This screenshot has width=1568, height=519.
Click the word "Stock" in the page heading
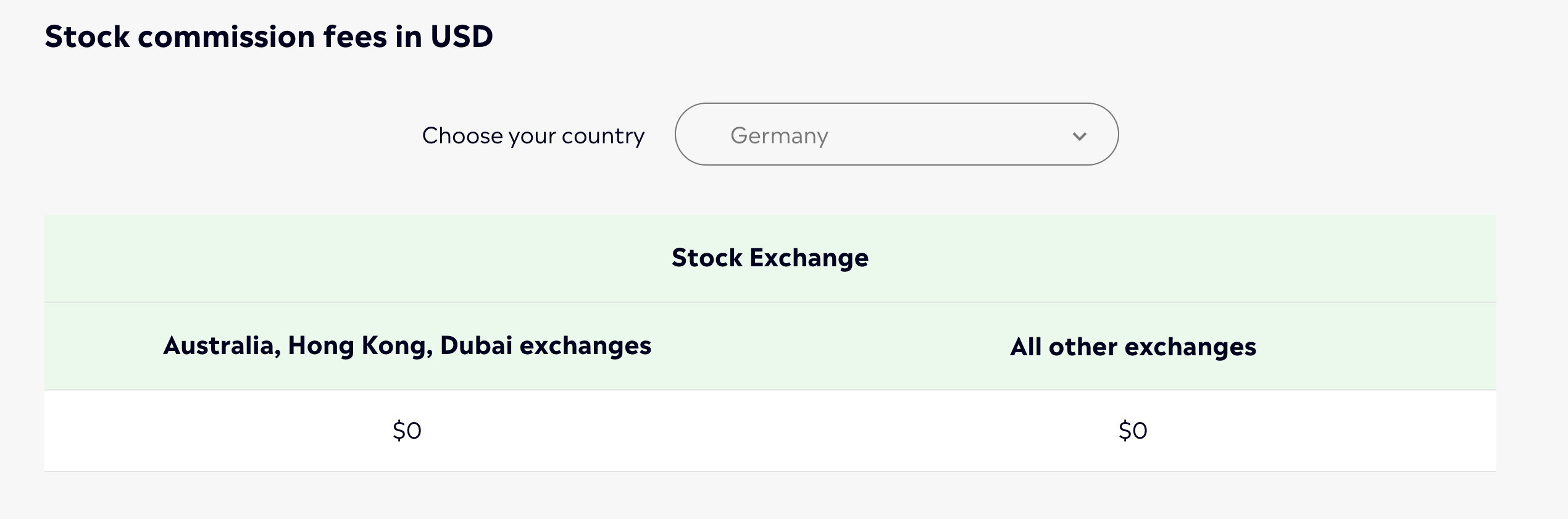[87, 36]
